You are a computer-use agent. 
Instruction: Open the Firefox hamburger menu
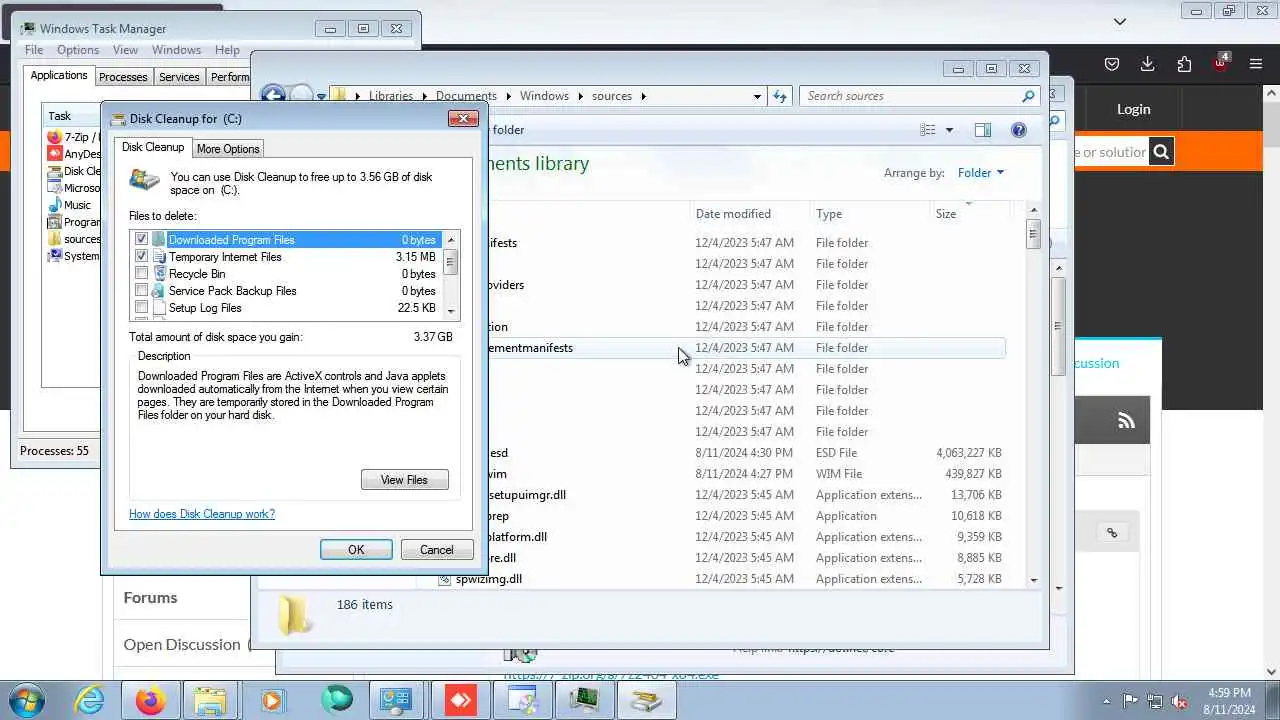pyautogui.click(x=1256, y=64)
